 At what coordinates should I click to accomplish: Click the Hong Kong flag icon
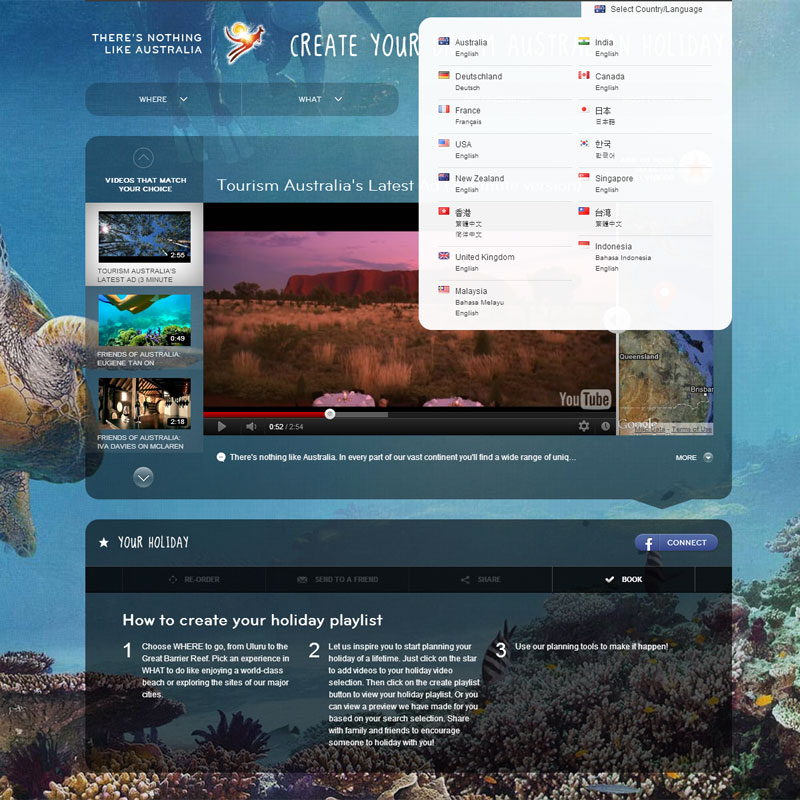pyautogui.click(x=444, y=211)
